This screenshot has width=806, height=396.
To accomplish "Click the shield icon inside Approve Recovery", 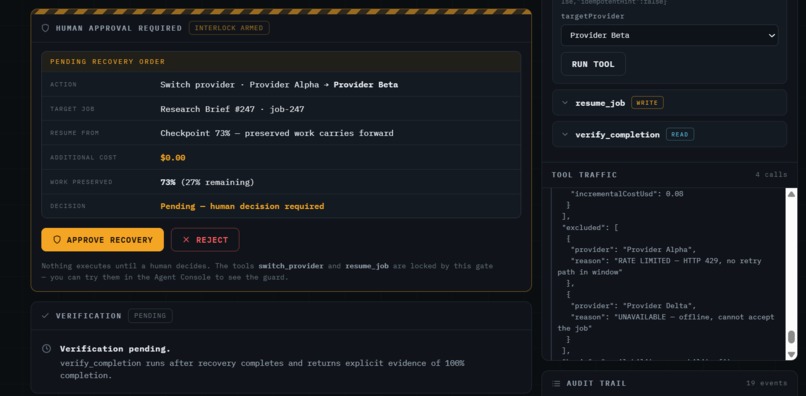I will (57, 240).
